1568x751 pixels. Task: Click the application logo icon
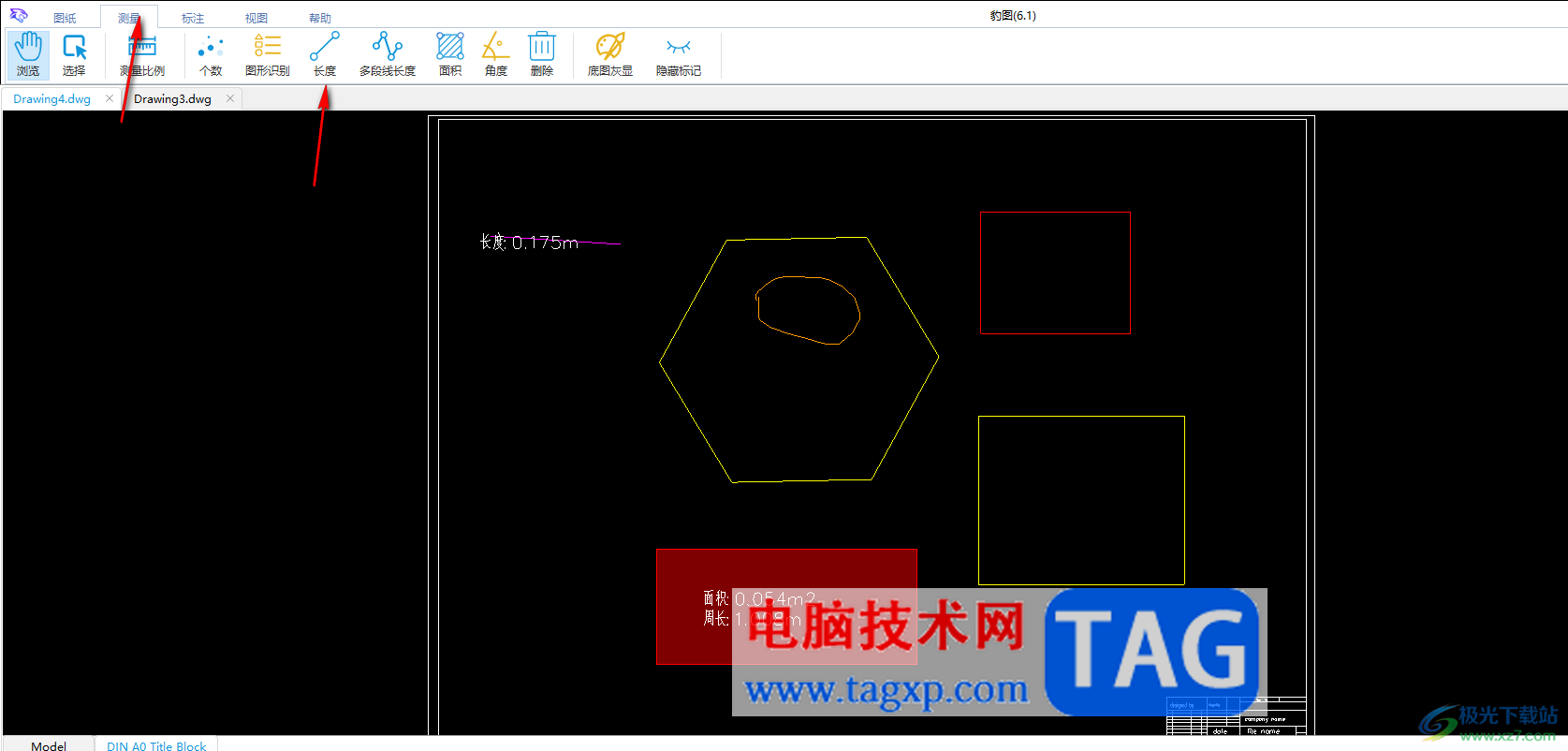pyautogui.click(x=19, y=15)
